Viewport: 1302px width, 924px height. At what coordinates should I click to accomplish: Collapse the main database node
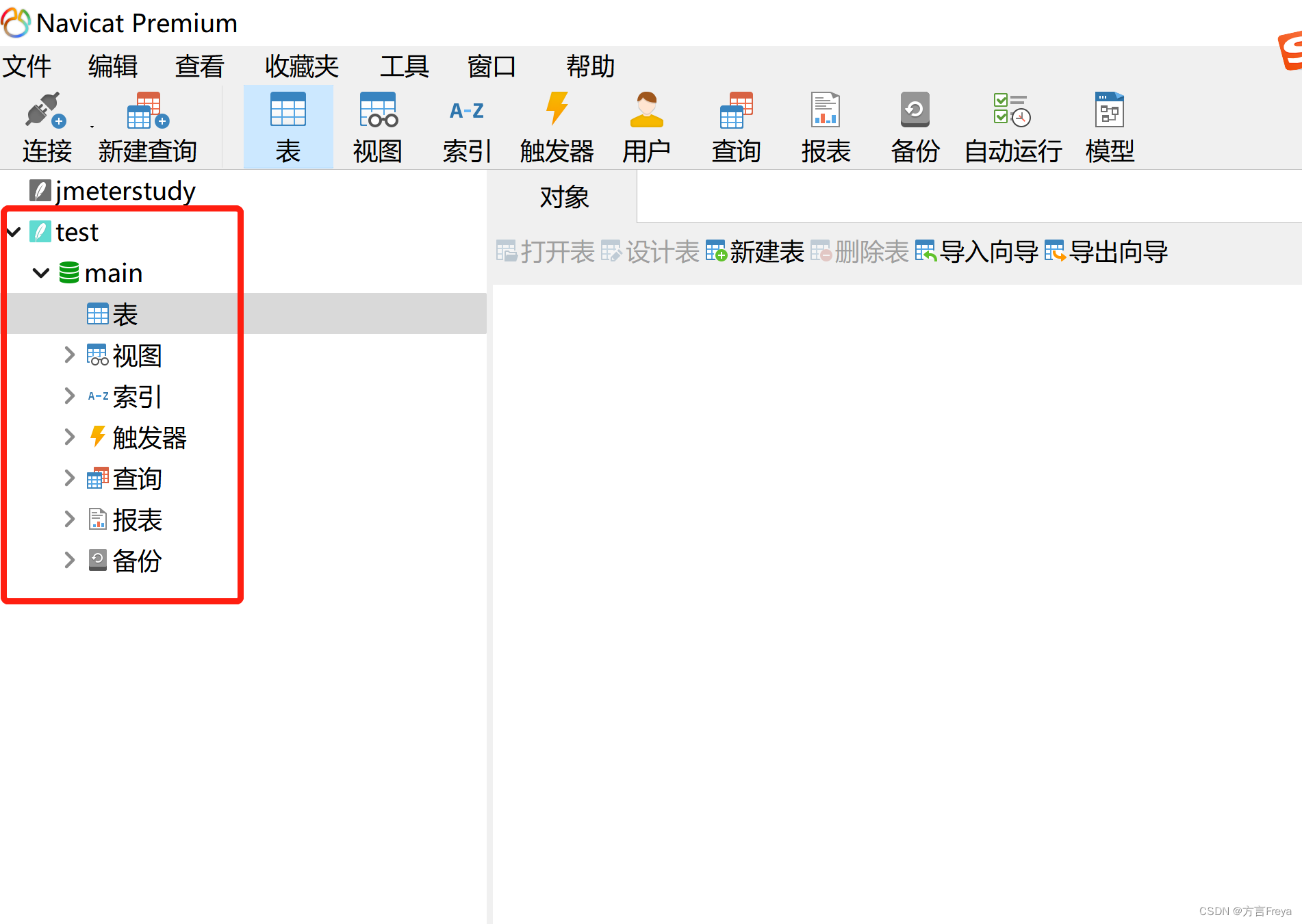[x=40, y=272]
